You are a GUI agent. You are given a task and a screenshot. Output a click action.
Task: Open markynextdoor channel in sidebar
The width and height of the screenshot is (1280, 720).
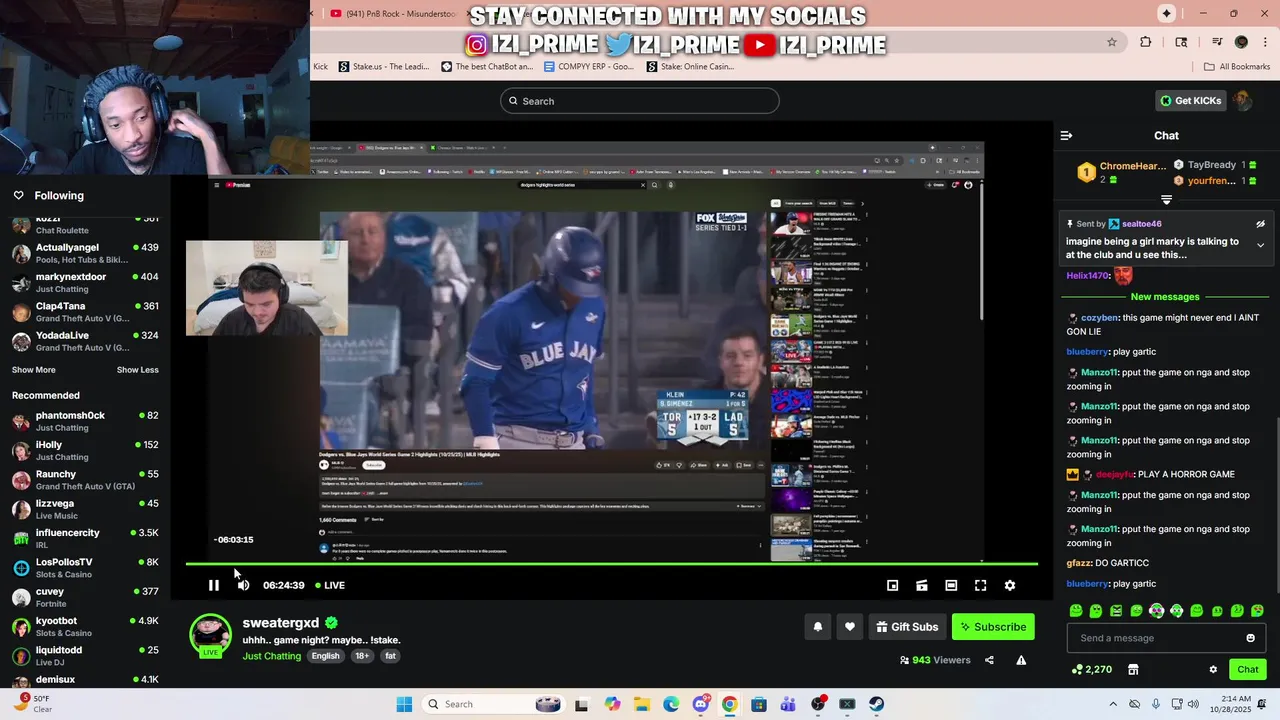point(85,283)
